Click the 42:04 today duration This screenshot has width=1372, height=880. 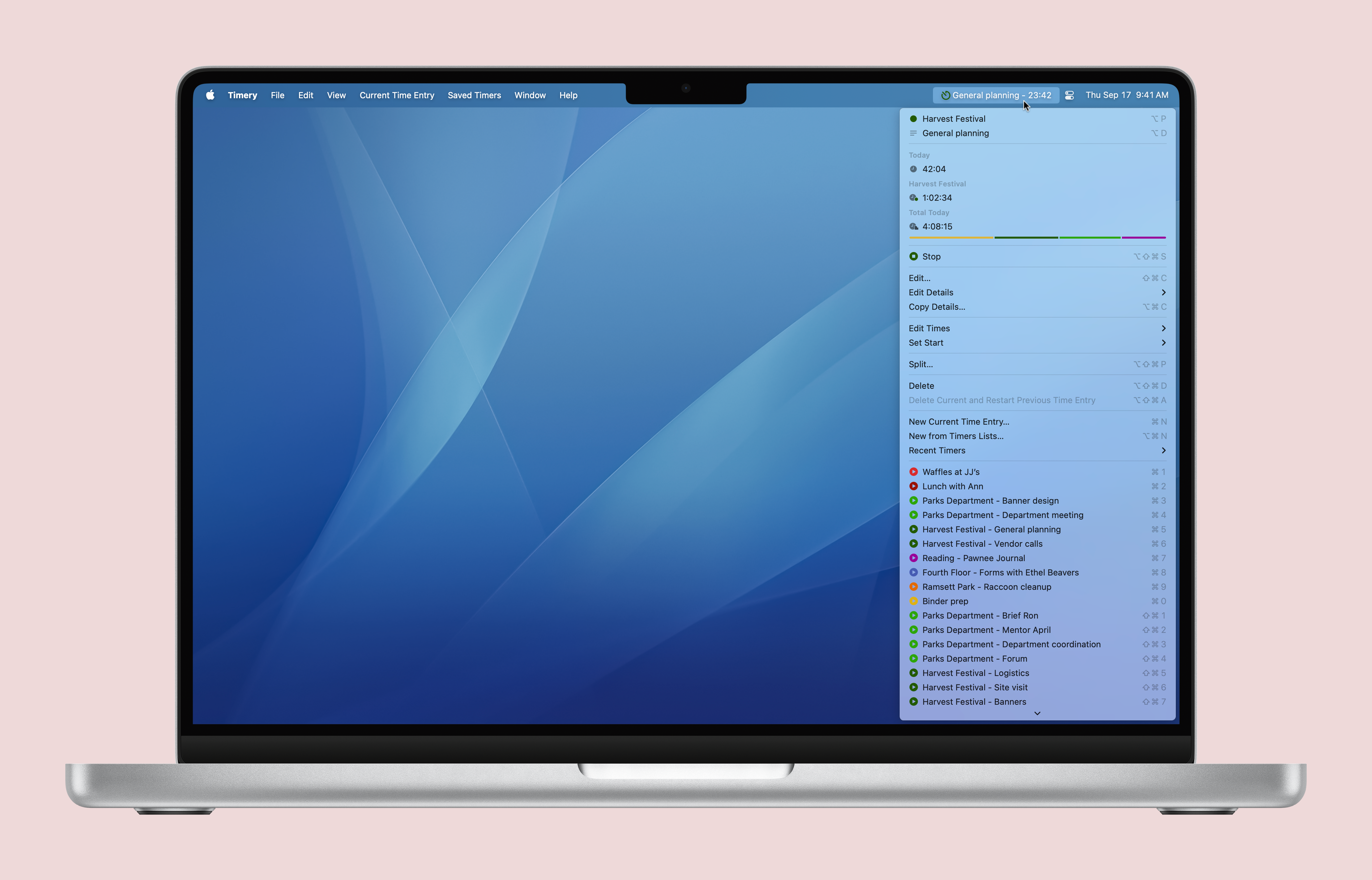tap(934, 169)
